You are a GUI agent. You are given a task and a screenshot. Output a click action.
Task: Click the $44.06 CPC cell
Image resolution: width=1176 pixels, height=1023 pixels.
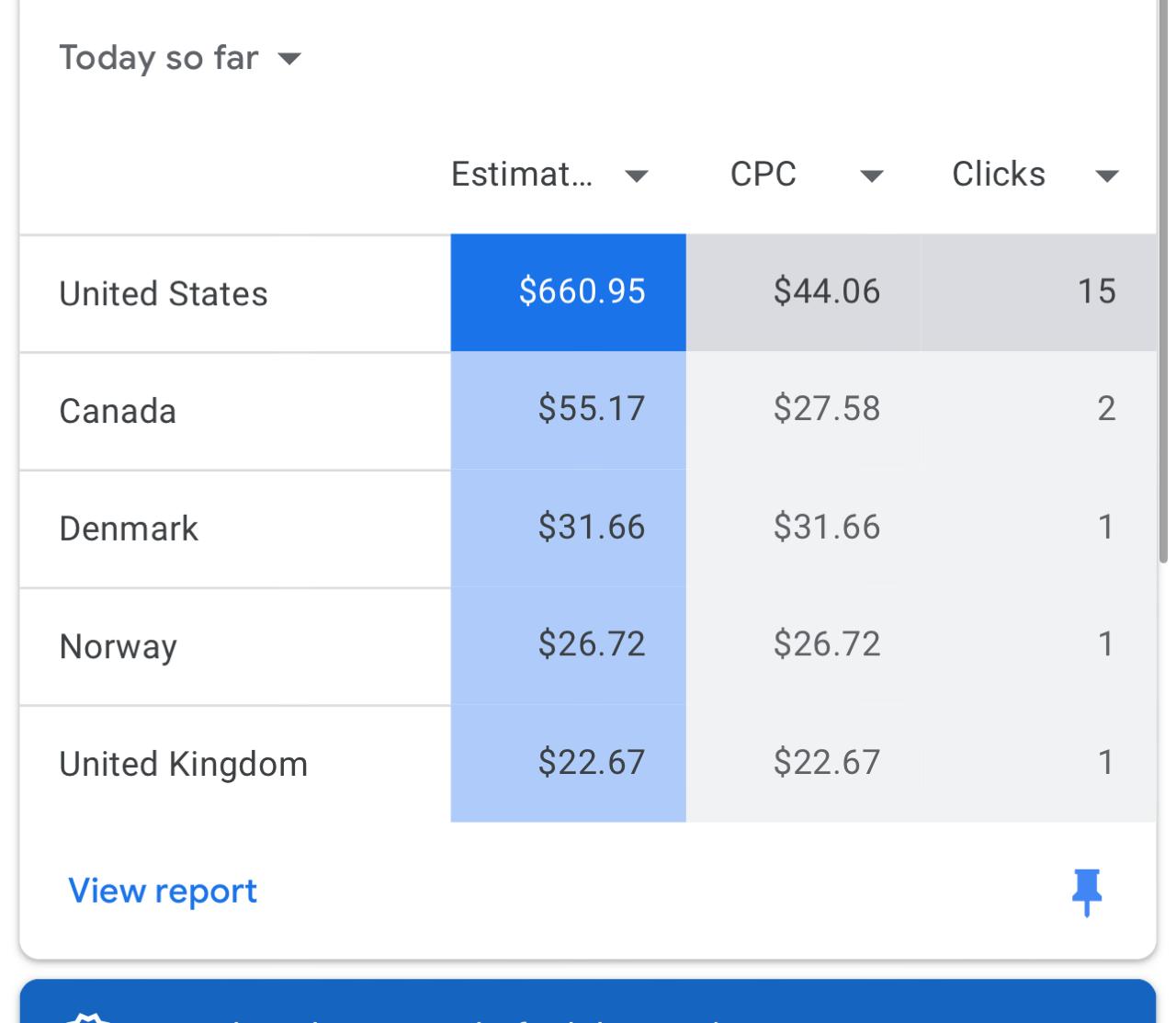826,291
